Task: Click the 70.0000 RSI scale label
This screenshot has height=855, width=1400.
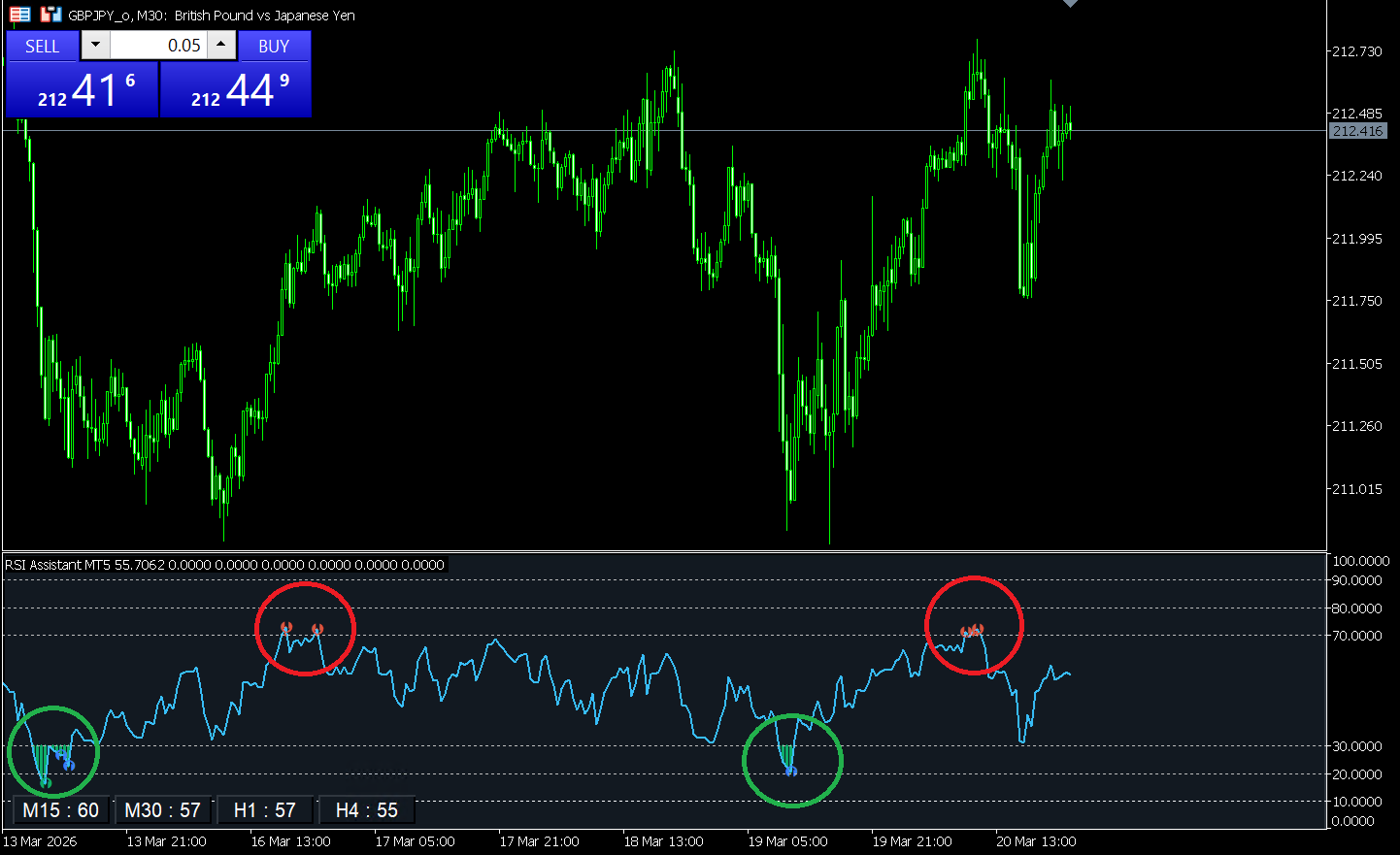Action: (1356, 636)
